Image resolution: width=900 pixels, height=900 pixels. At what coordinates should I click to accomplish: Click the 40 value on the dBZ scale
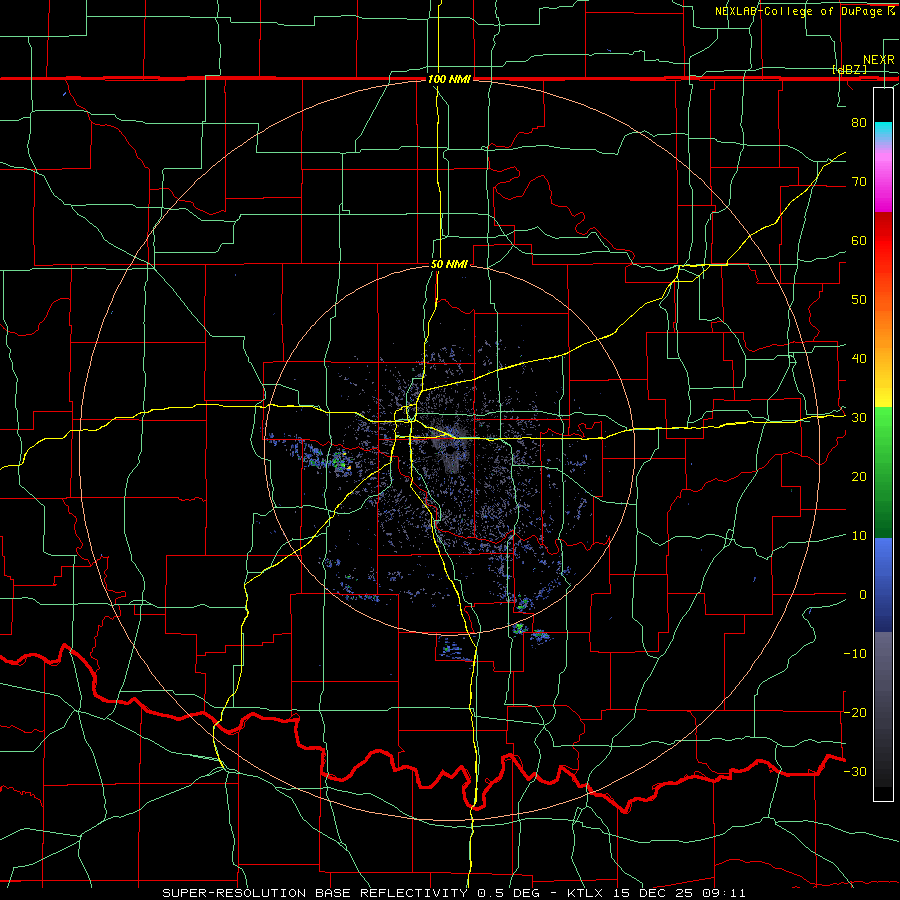click(859, 359)
